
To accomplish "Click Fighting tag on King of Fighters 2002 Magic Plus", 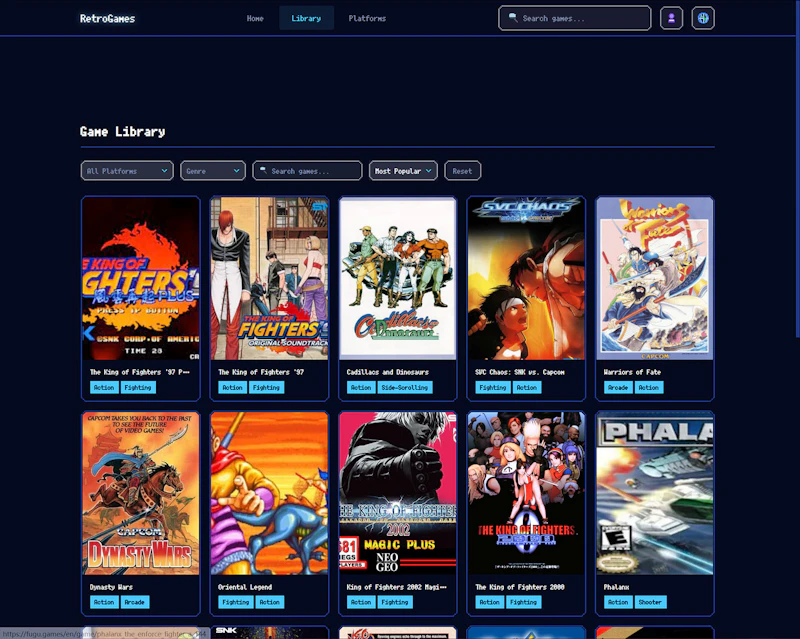I will tap(395, 602).
